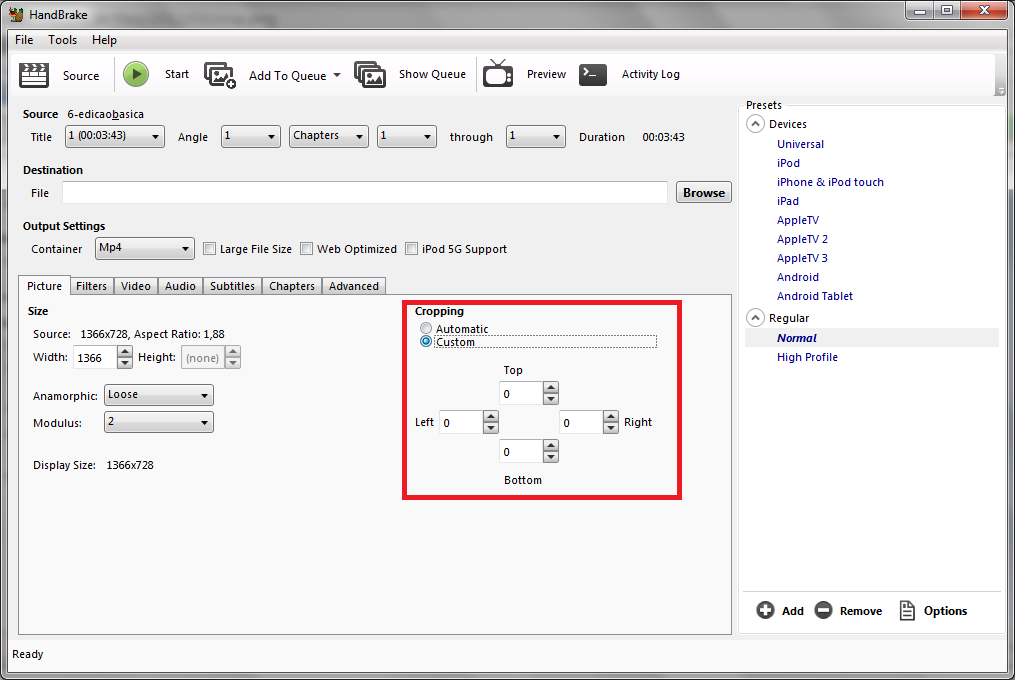Click the HandBrake app icon in title bar
This screenshot has width=1015, height=680.
click(16, 14)
